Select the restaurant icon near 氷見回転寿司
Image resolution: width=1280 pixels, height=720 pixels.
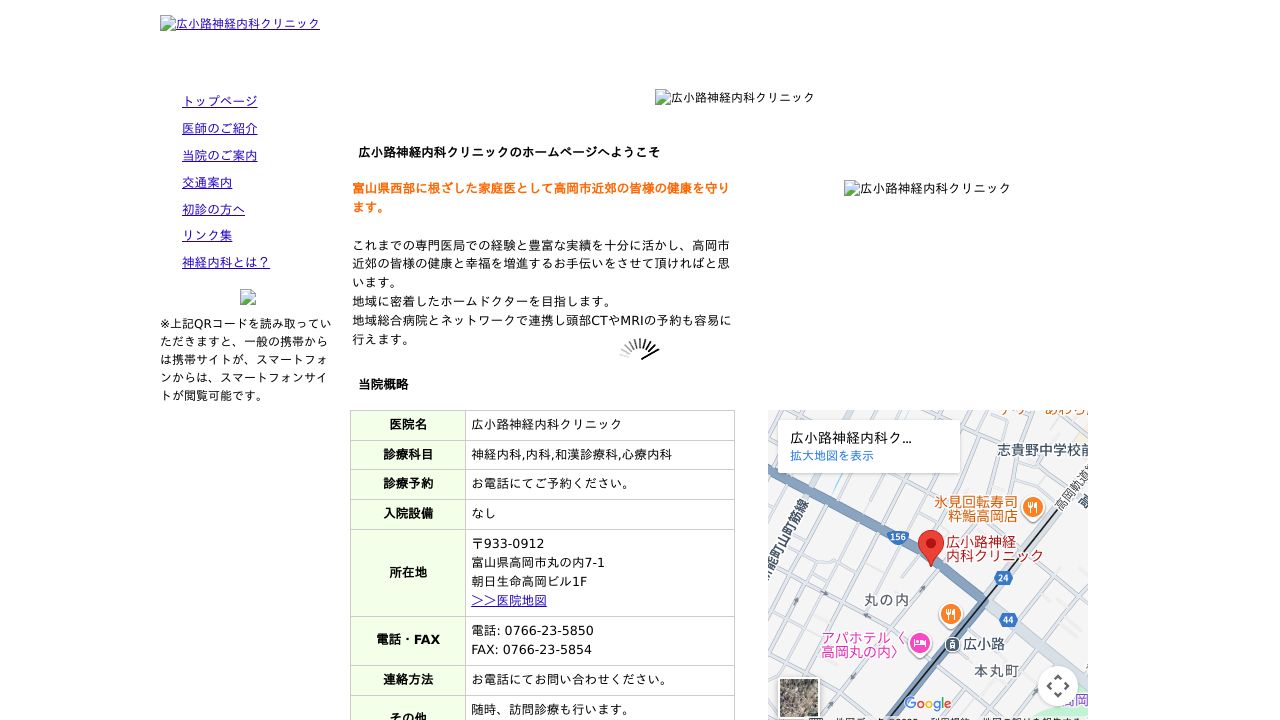(1032, 508)
